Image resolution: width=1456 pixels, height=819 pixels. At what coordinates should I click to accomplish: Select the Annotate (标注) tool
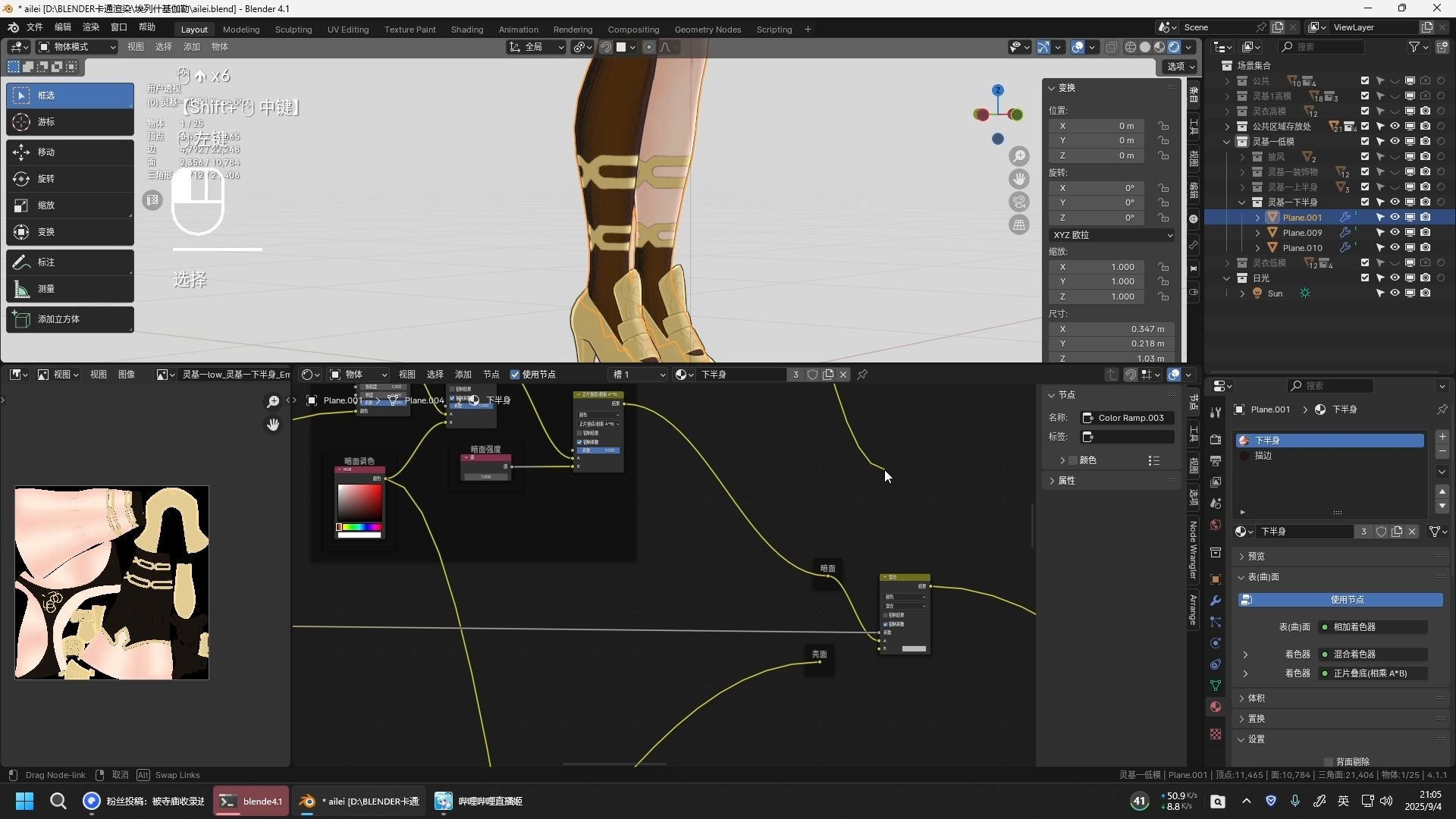point(70,262)
